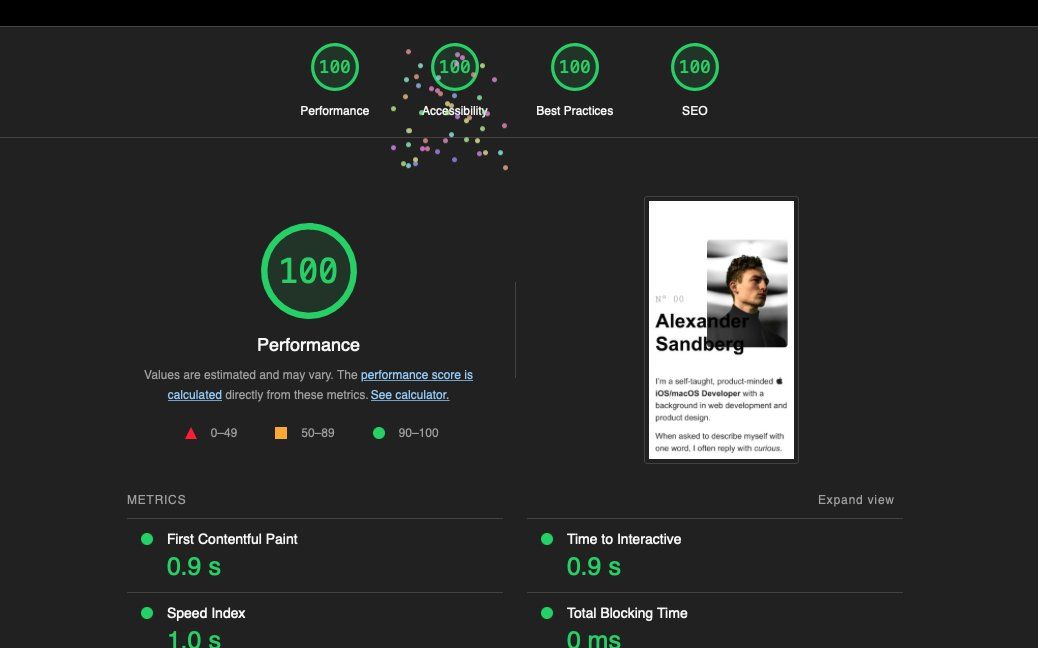Click the orange square 50–89 legend icon
Image resolution: width=1038 pixels, height=648 pixels.
pos(281,433)
